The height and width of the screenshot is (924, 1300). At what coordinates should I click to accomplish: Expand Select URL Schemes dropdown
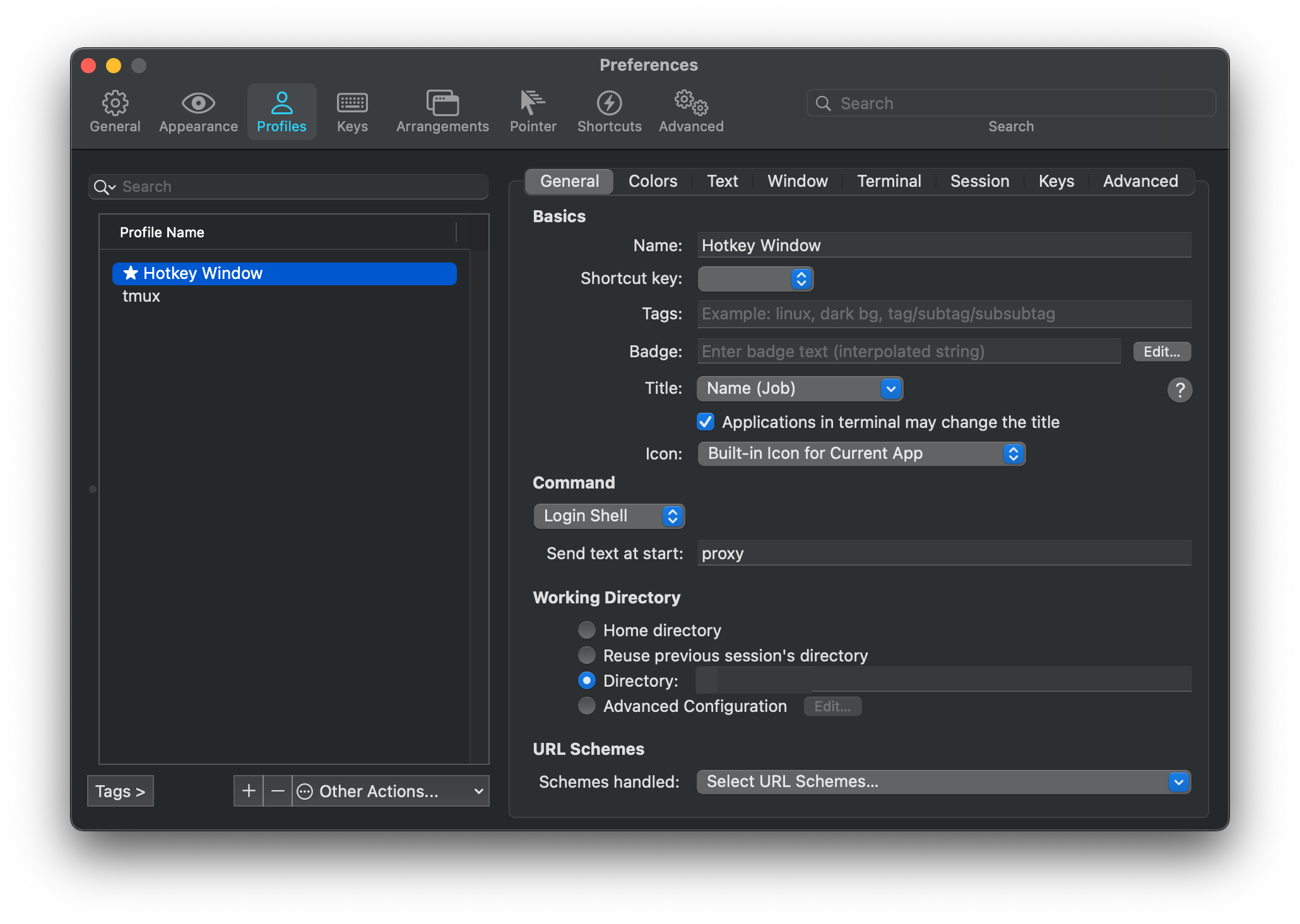click(943, 782)
